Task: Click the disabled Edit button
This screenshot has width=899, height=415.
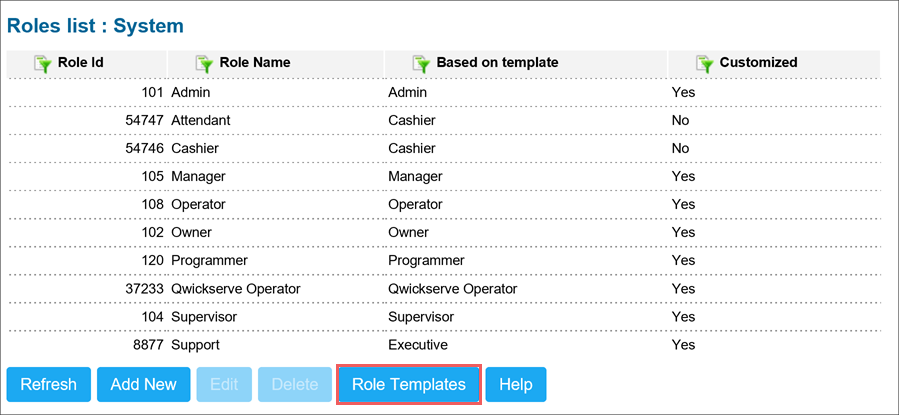Action: click(224, 385)
